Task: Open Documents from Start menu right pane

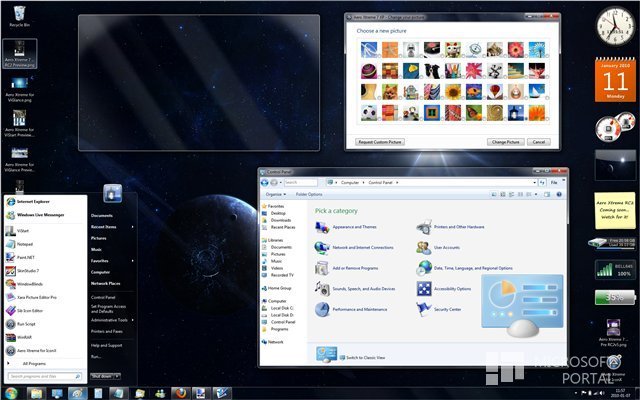Action: [x=102, y=216]
